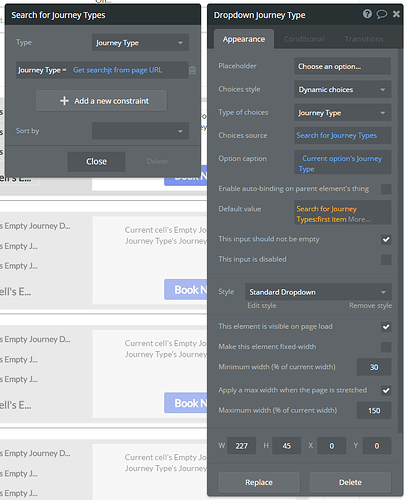Enable 'This input is disabled' checkbox

click(x=386, y=259)
